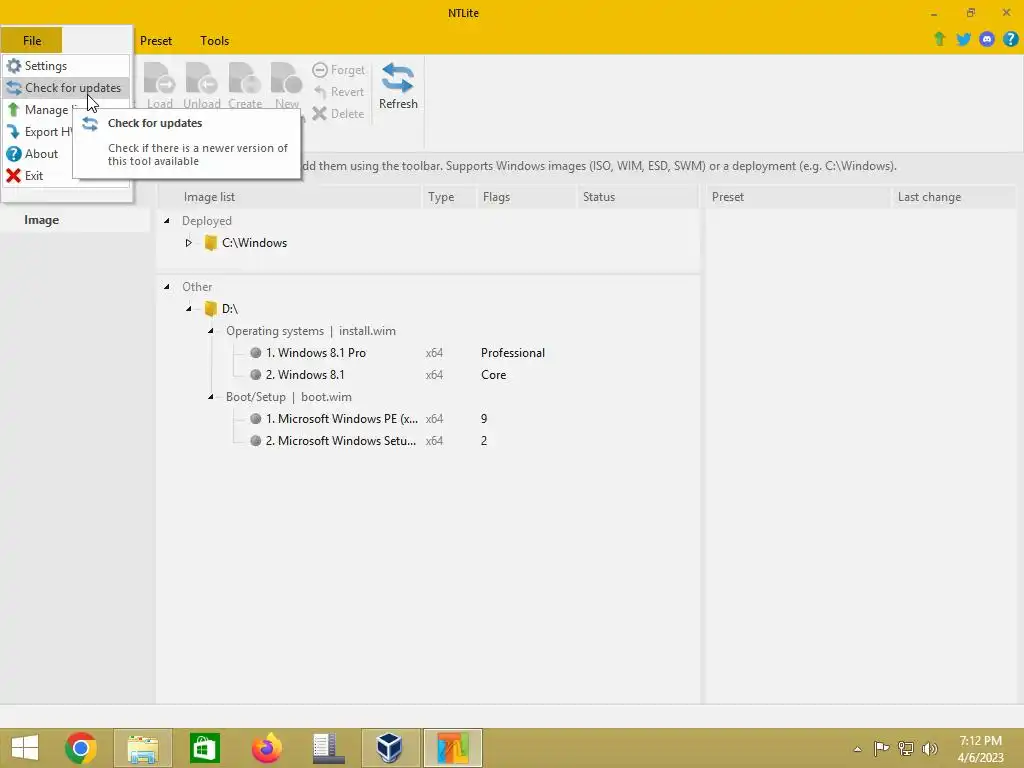Click the volume speaker tray icon
The height and width of the screenshot is (768, 1024).
tap(930, 748)
